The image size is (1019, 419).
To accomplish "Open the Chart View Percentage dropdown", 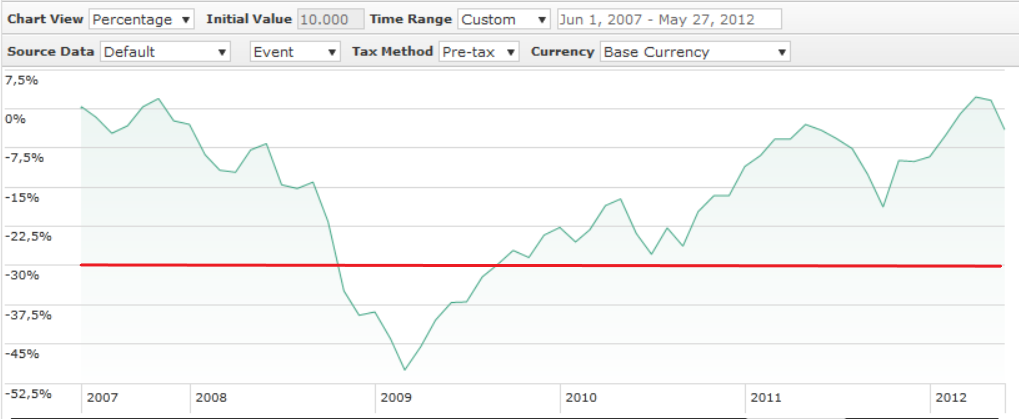I will 143,20.
